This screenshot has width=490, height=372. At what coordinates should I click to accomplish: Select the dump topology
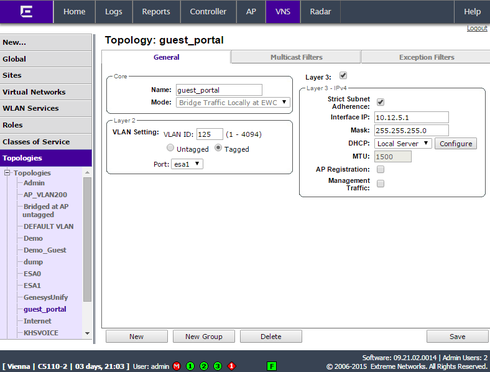pyautogui.click(x=33, y=262)
